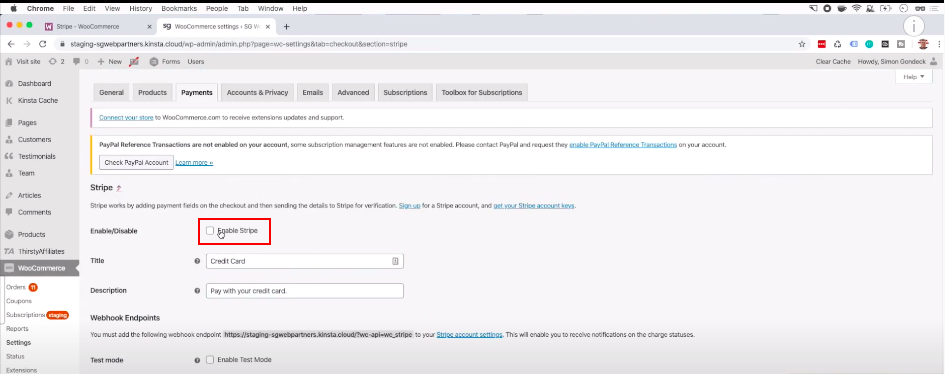The width and height of the screenshot is (945, 374).
Task: Bookmark page with the star icon
Action: click(802, 44)
